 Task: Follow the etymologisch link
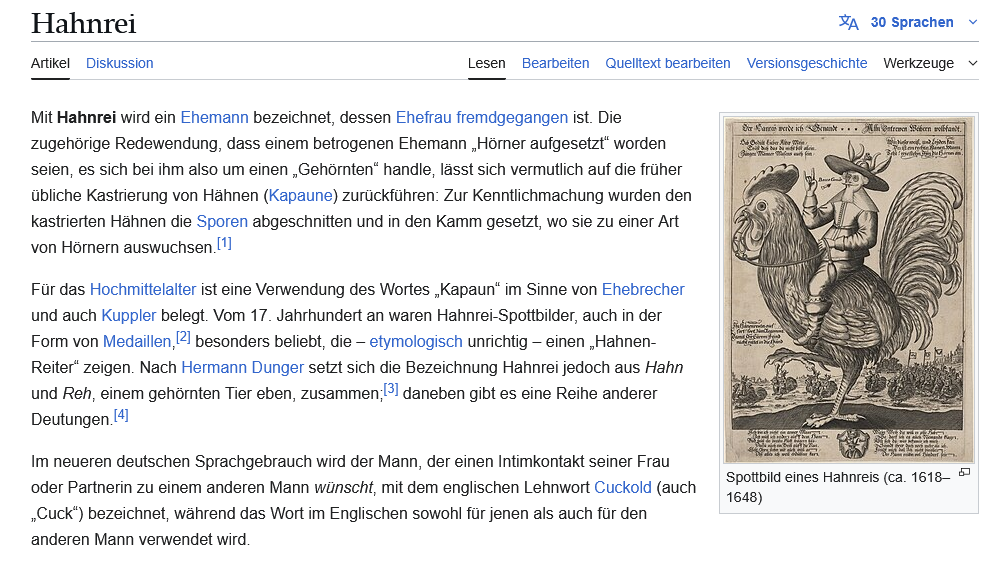[415, 342]
